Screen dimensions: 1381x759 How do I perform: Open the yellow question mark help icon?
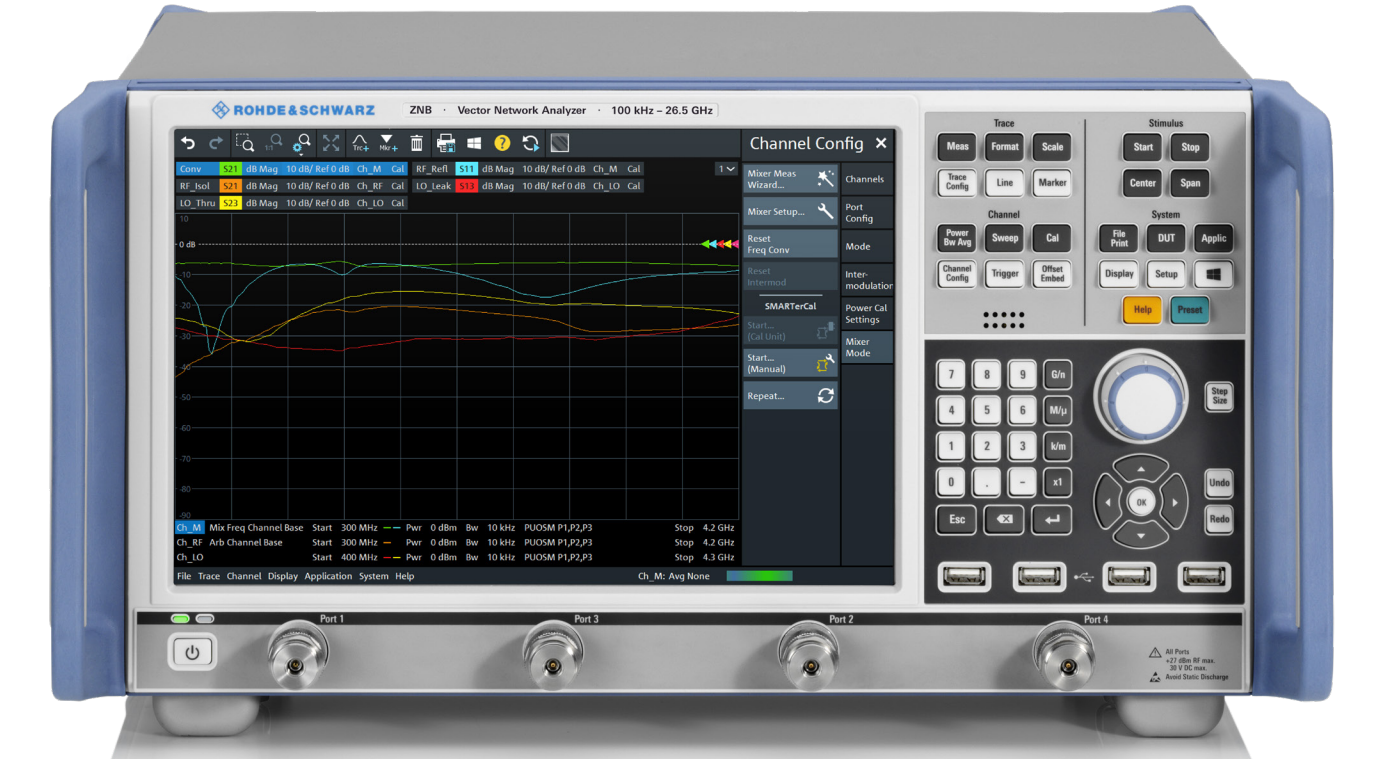(502, 144)
